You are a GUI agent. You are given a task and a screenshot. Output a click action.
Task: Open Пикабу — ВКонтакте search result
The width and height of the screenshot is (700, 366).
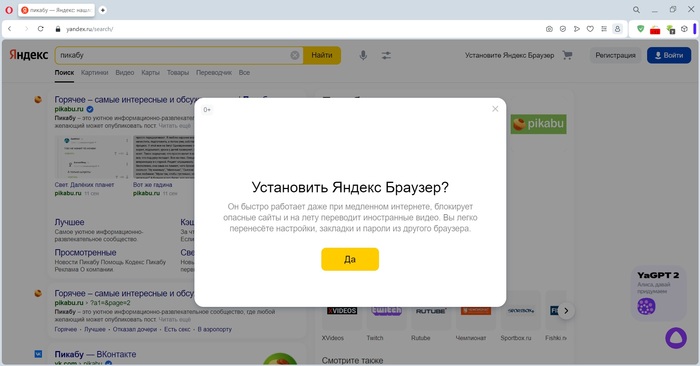click(95, 354)
